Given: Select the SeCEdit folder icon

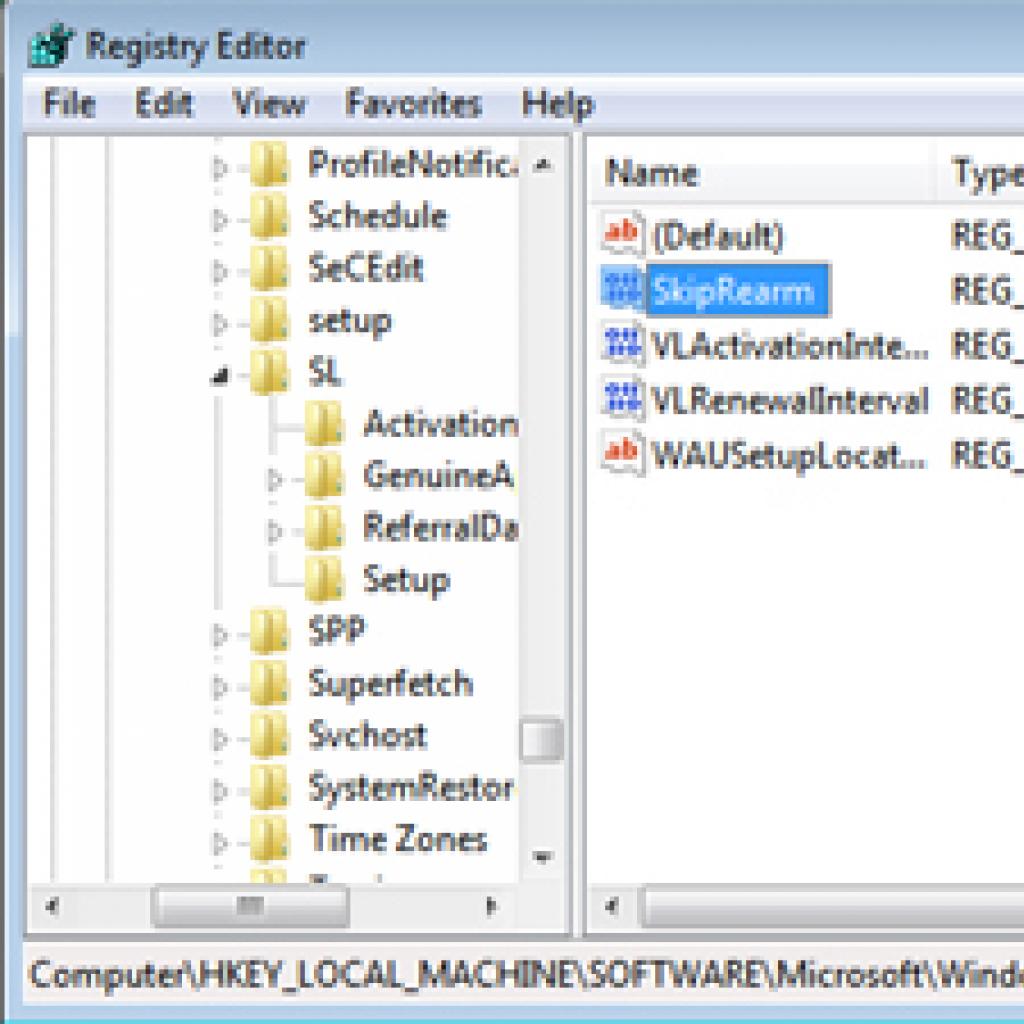Looking at the screenshot, I should click(x=269, y=268).
